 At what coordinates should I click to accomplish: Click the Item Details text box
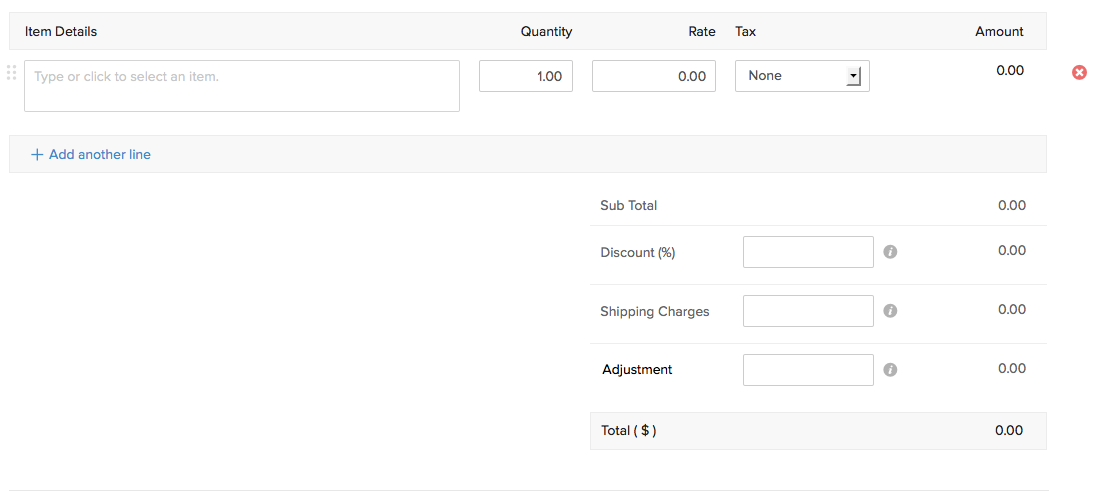pyautogui.click(x=242, y=86)
